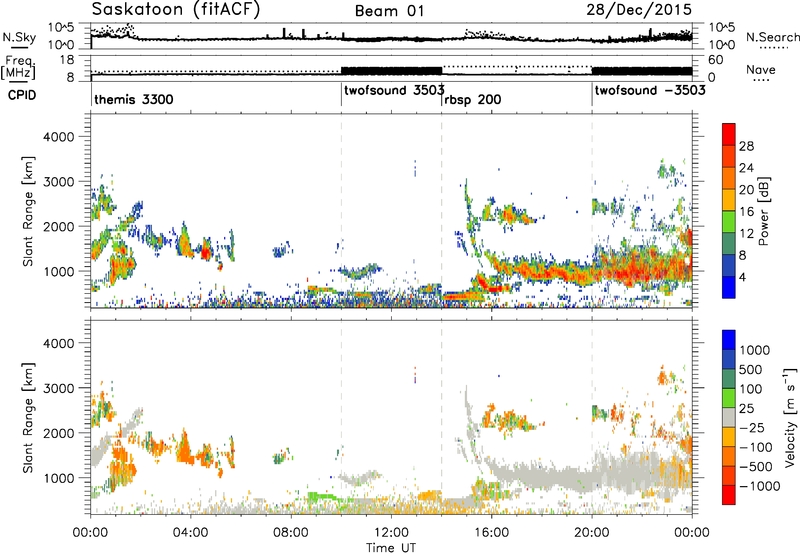800x554 pixels.
Task: Click the "N.Search" legend label
Action: pyautogui.click(x=772, y=37)
